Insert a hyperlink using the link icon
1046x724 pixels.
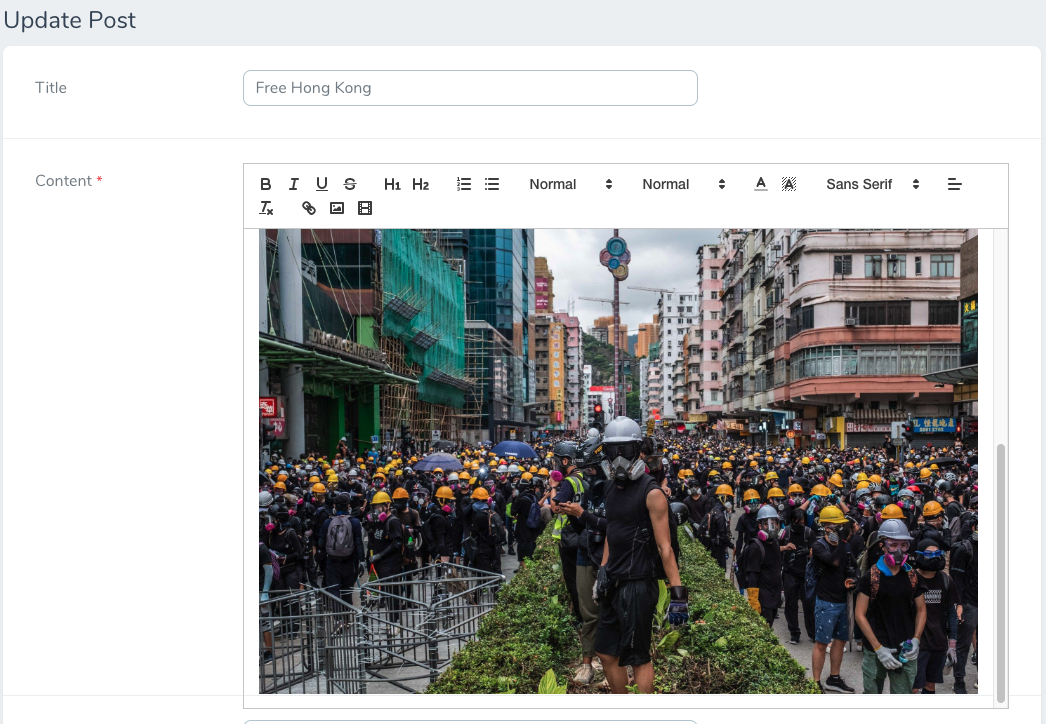(308, 208)
